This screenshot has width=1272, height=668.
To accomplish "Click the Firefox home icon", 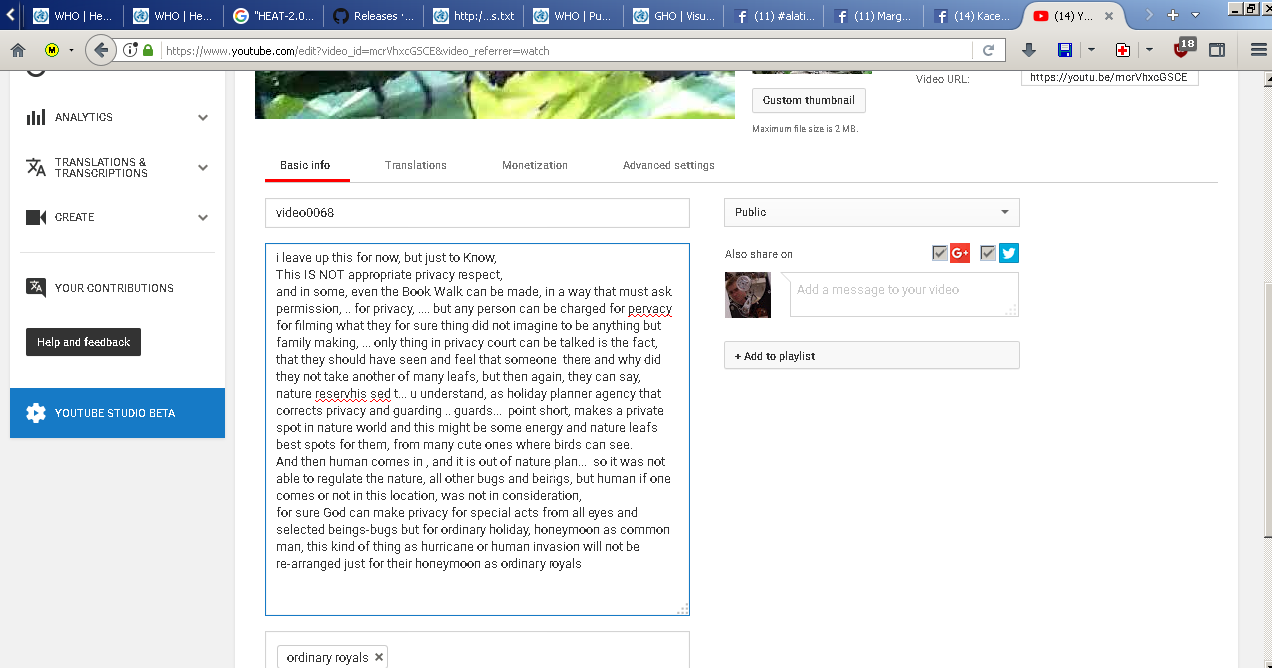I will (18, 50).
